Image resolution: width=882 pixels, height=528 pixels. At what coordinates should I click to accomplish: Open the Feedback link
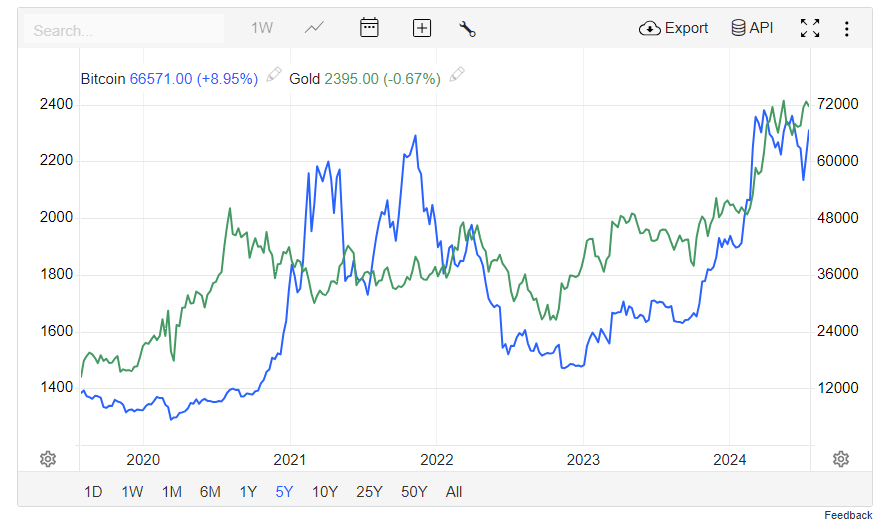pos(848,515)
